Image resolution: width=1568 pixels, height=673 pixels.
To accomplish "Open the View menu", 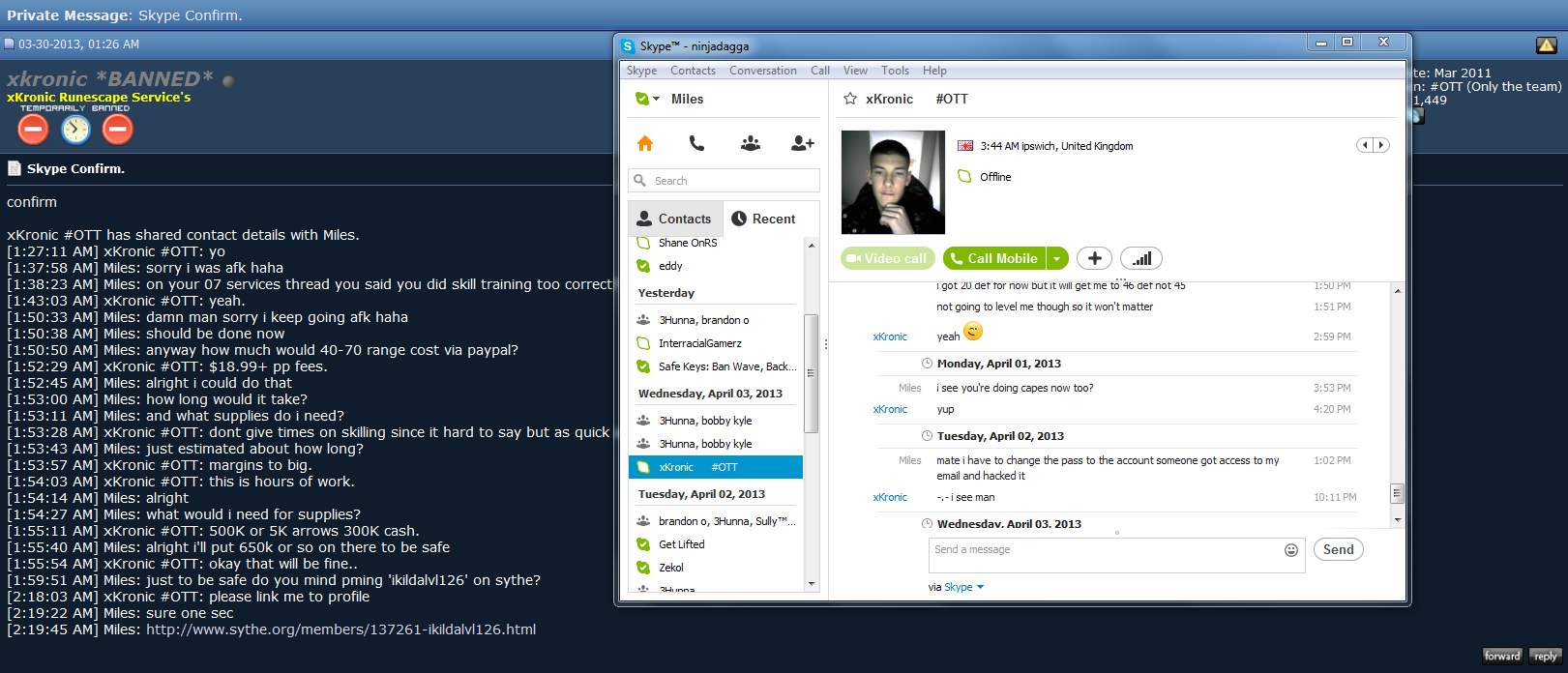I will (855, 71).
